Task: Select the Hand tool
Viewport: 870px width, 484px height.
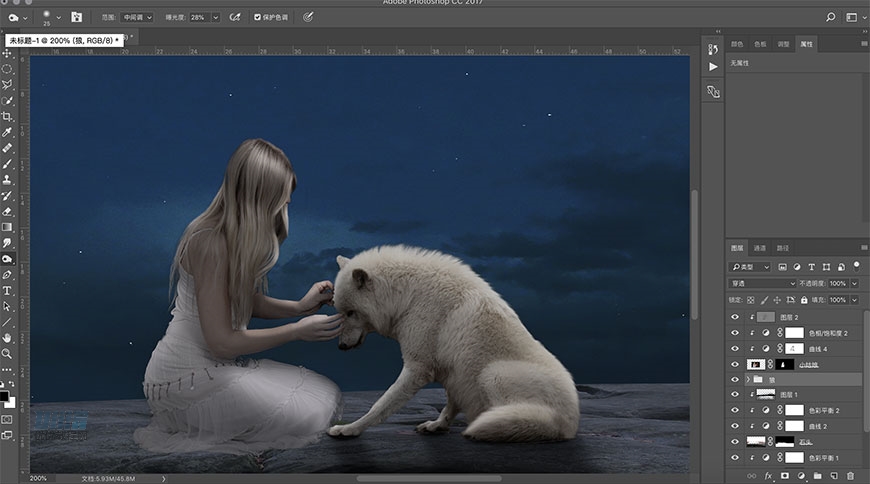Action: pyautogui.click(x=7, y=337)
